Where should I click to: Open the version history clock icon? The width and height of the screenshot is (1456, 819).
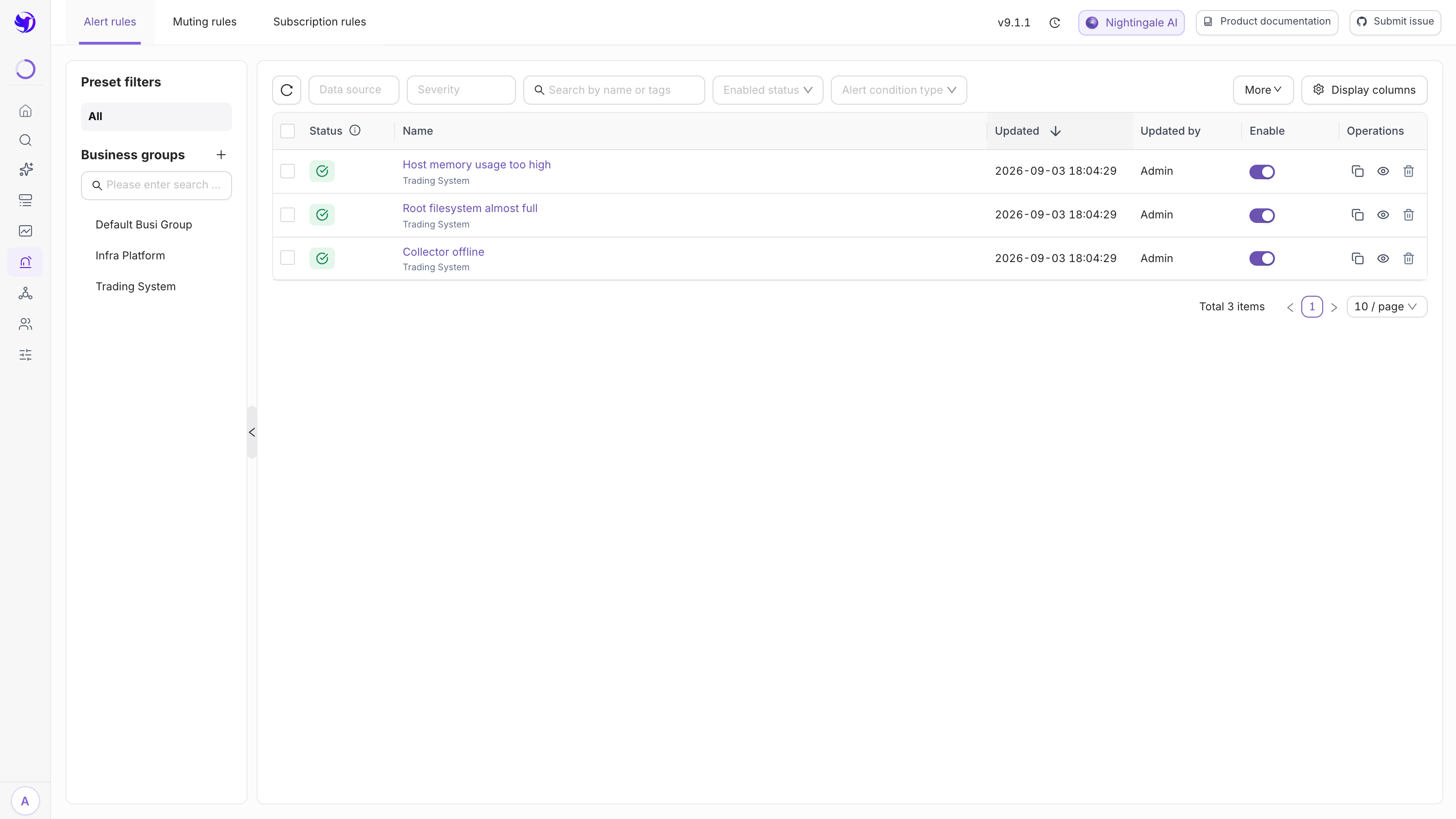pos(1055,23)
